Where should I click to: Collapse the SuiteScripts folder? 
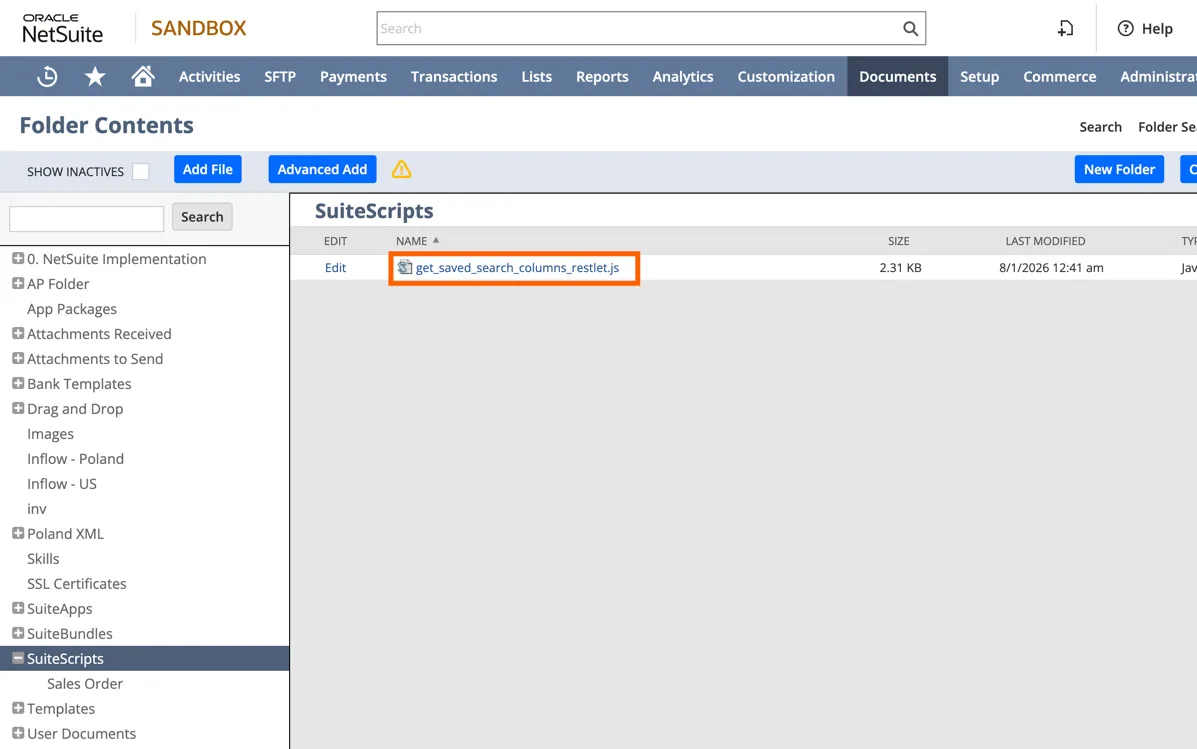pyautogui.click(x=18, y=658)
